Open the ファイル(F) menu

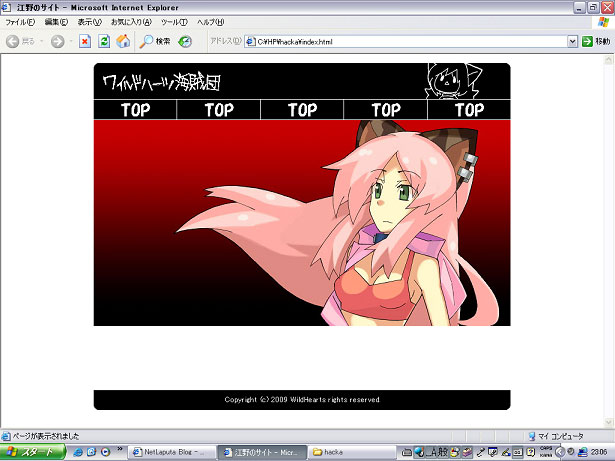(x=20, y=22)
